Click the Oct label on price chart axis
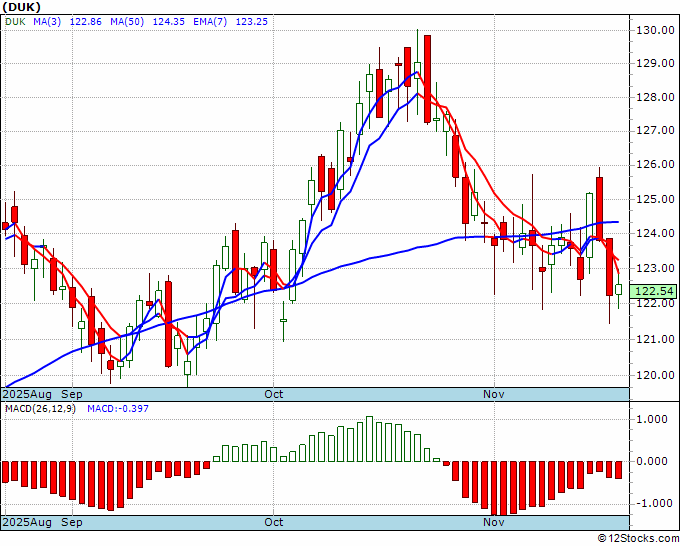Image resolution: width=680 pixels, height=546 pixels. pyautogui.click(x=274, y=394)
